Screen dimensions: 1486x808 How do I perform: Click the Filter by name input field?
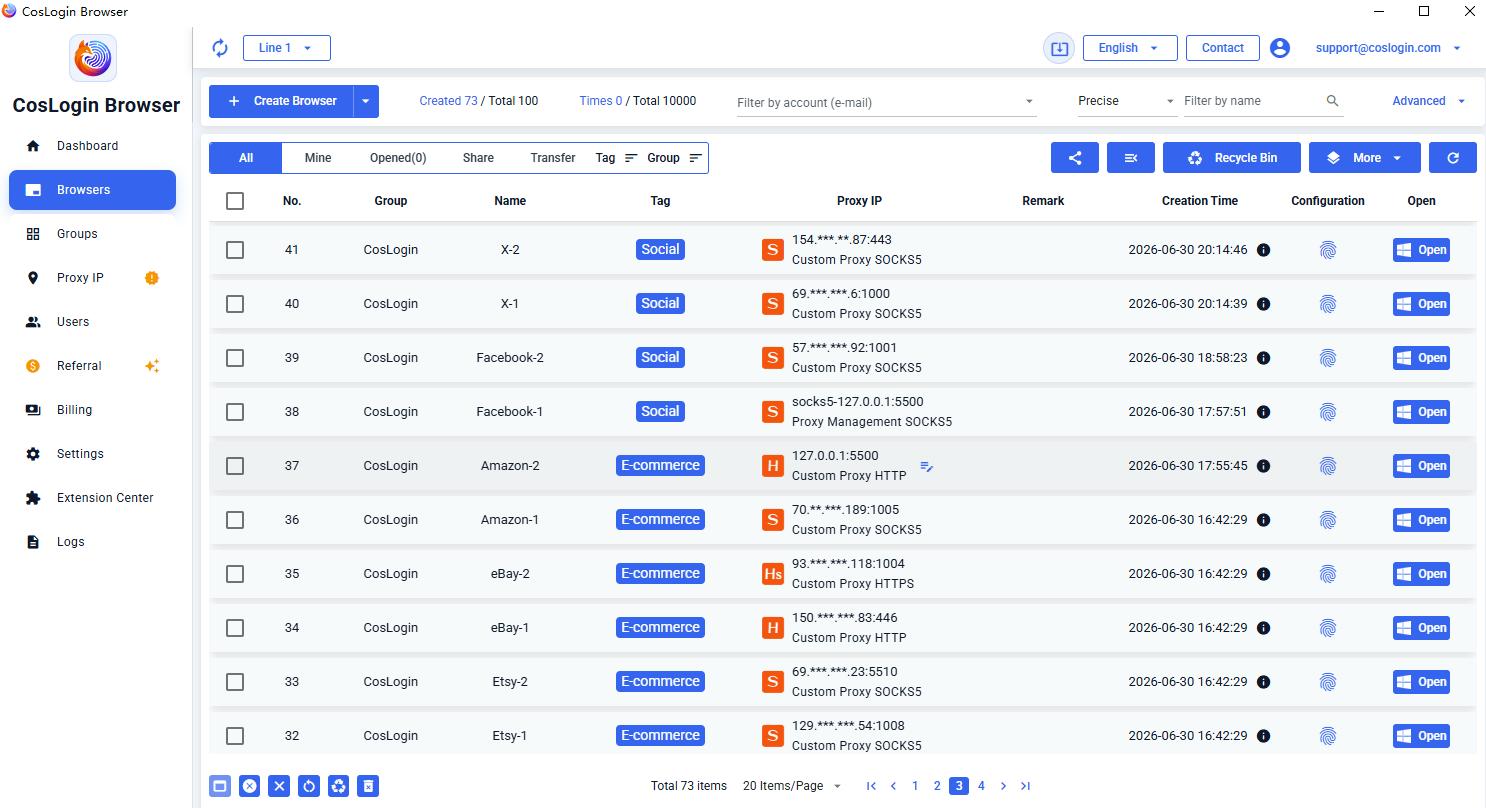coord(1253,101)
